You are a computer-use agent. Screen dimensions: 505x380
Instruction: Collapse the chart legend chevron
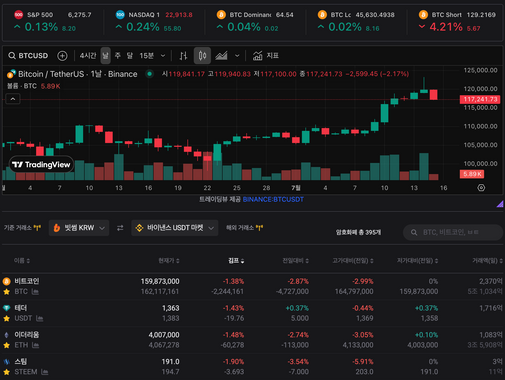pyautogui.click(x=13, y=99)
